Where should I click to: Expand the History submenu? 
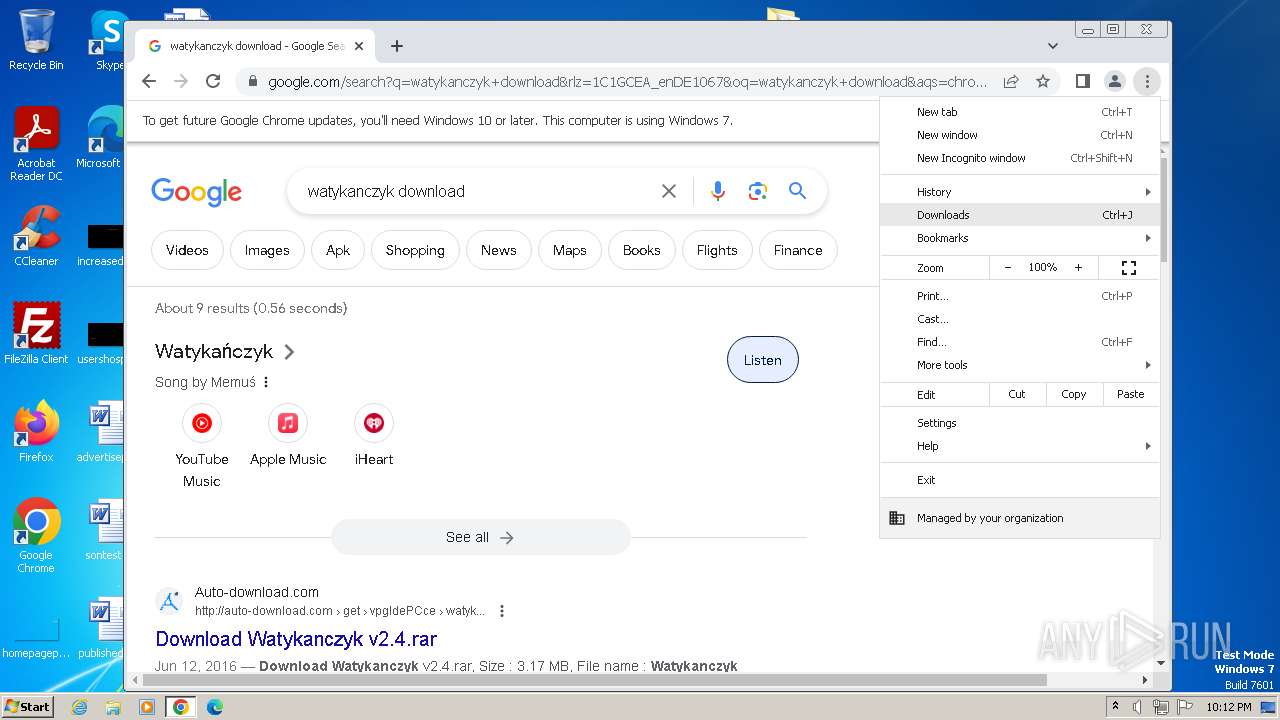[x=1020, y=192]
